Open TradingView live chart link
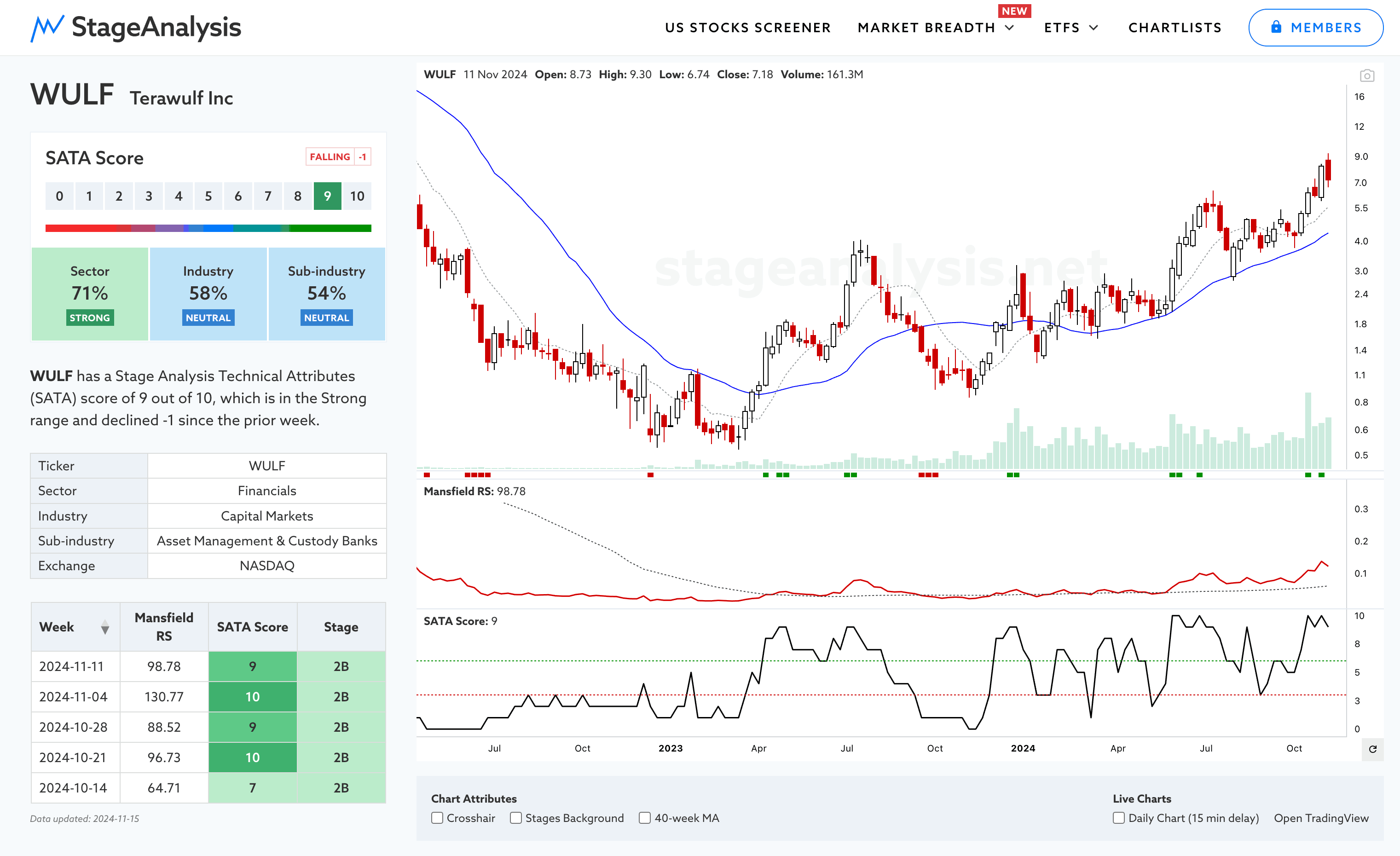 coord(1321,818)
